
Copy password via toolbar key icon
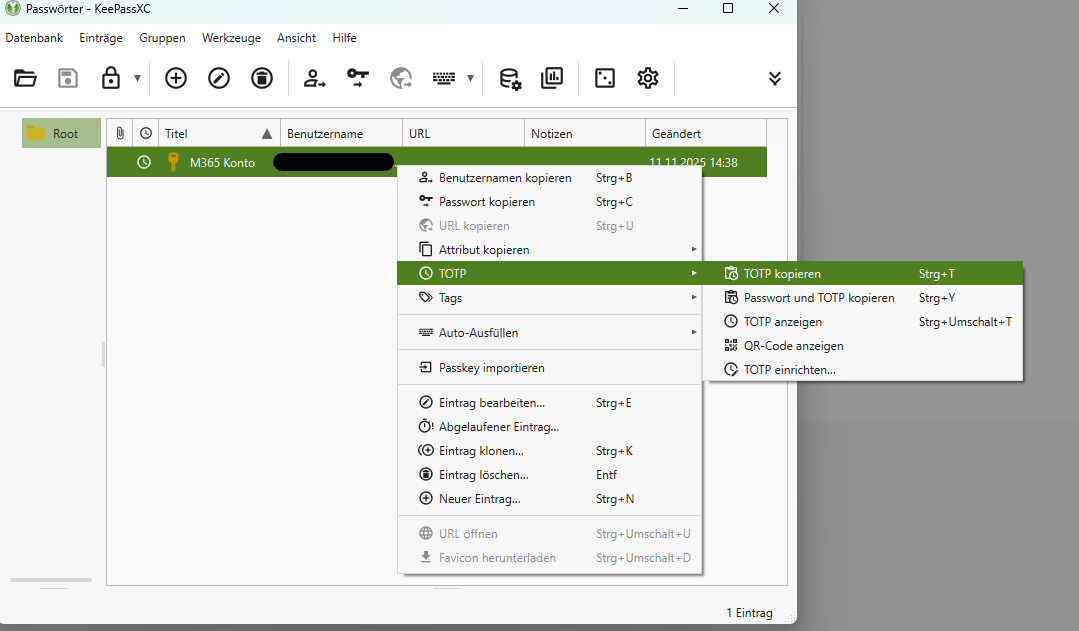[358, 78]
